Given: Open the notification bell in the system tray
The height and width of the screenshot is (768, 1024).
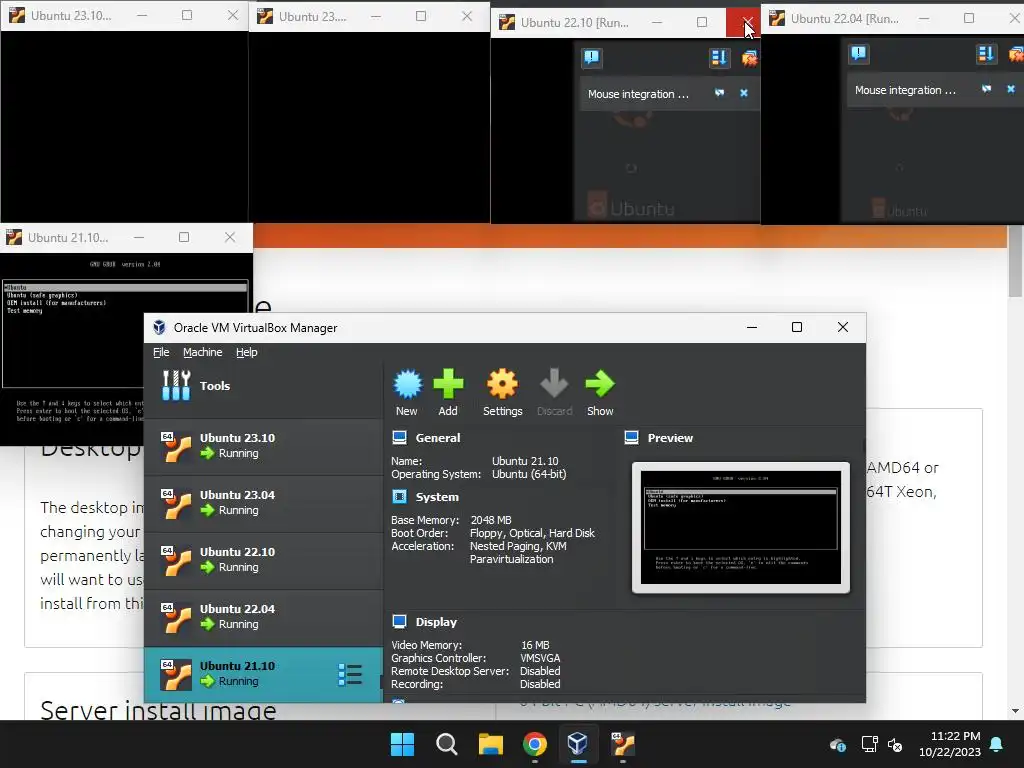Looking at the screenshot, I should pos(997,744).
